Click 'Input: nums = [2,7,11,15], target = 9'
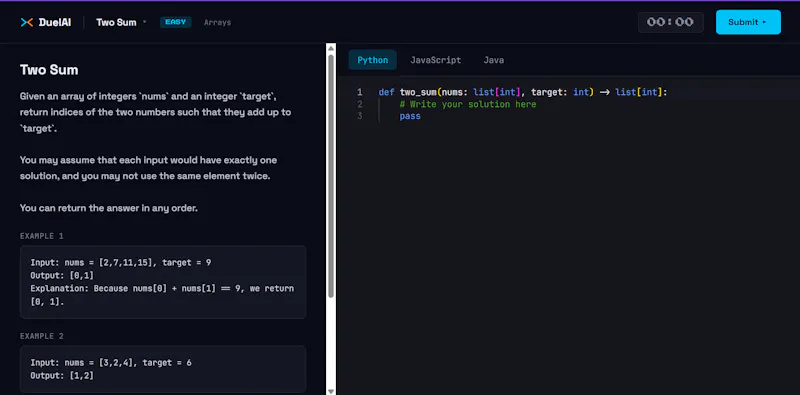Viewport: 800px width, 395px height. (121, 262)
